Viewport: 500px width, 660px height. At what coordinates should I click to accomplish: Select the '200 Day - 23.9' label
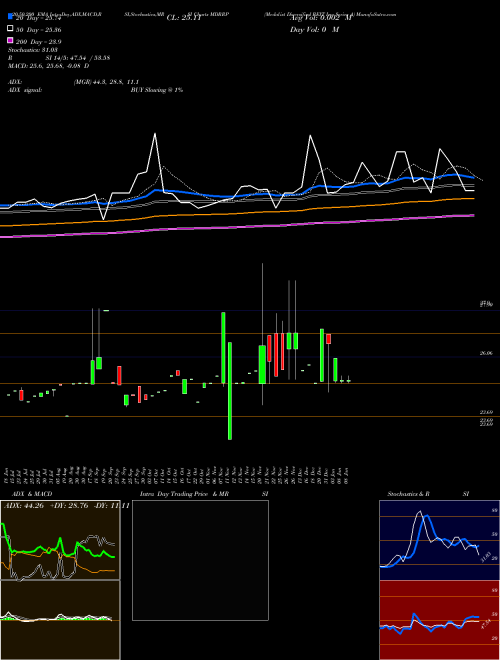pos(39,42)
